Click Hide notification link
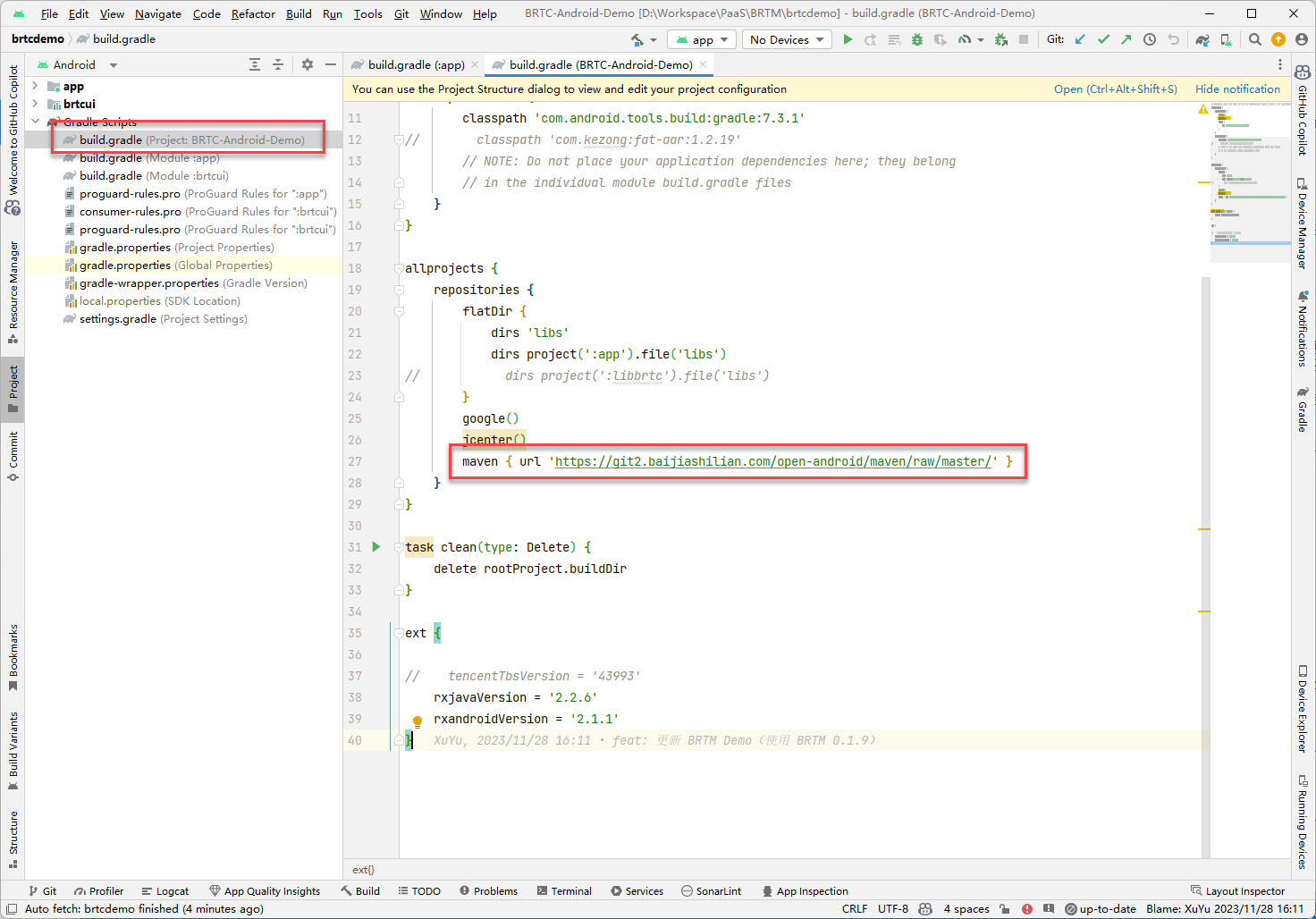The height and width of the screenshot is (919, 1316). [x=1237, y=89]
